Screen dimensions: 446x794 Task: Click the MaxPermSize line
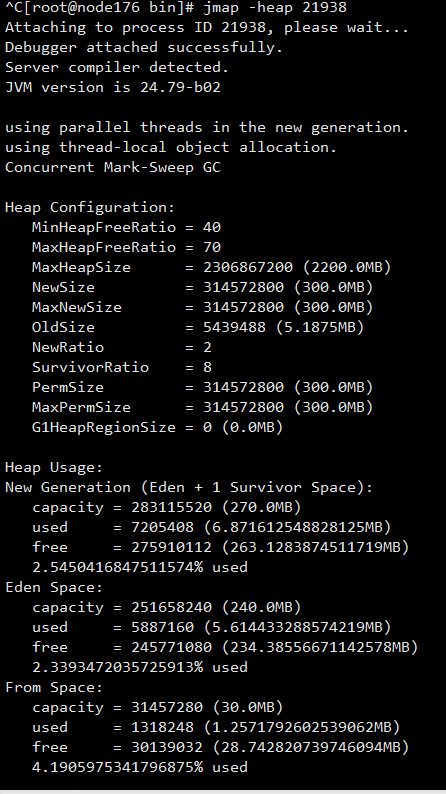click(x=202, y=407)
